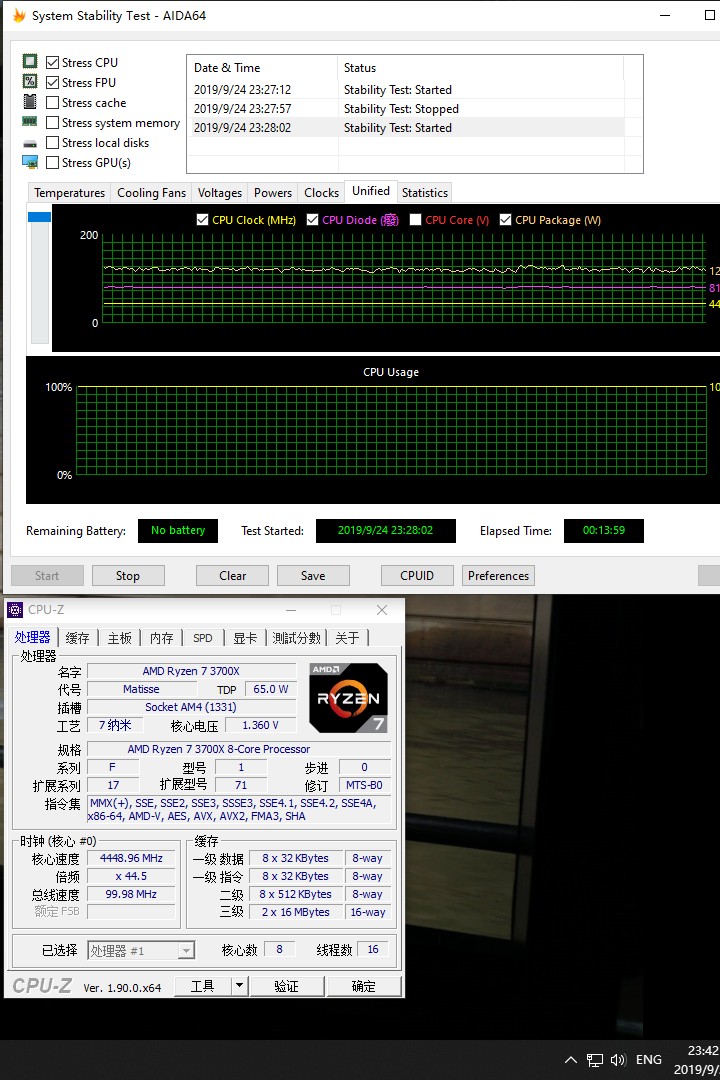720x1080 pixels.
Task: Select the Unified tab
Action: pos(371,191)
